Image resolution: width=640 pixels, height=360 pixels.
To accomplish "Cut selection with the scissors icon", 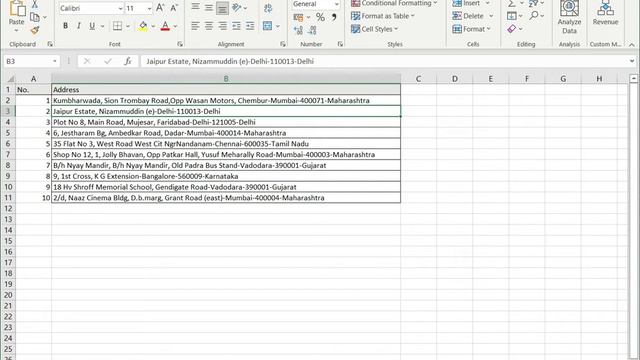I will pos(35,4).
